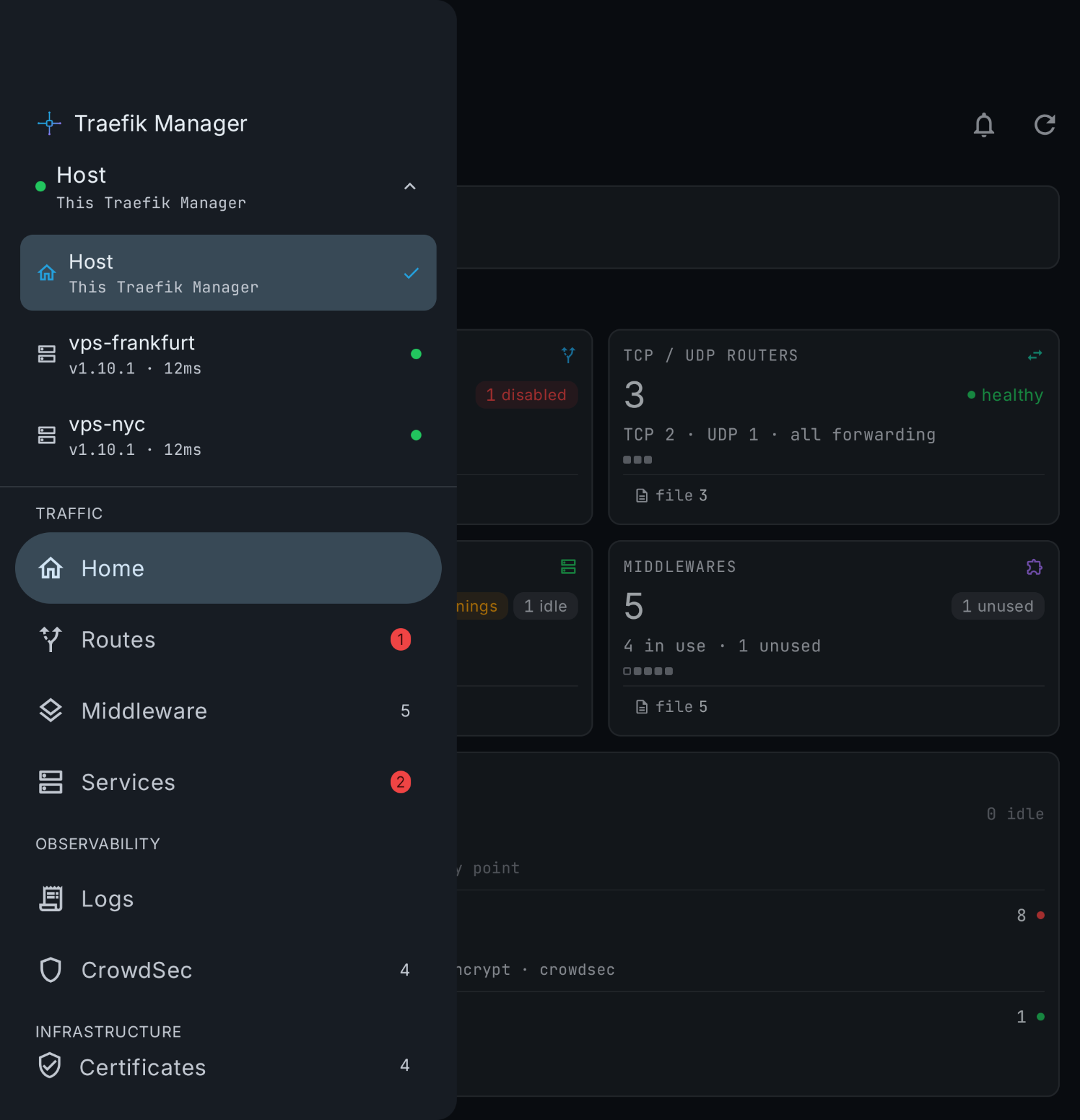Click the TCP / UDP ROUTERS card title
This screenshot has width=1080, height=1120.
710,355
